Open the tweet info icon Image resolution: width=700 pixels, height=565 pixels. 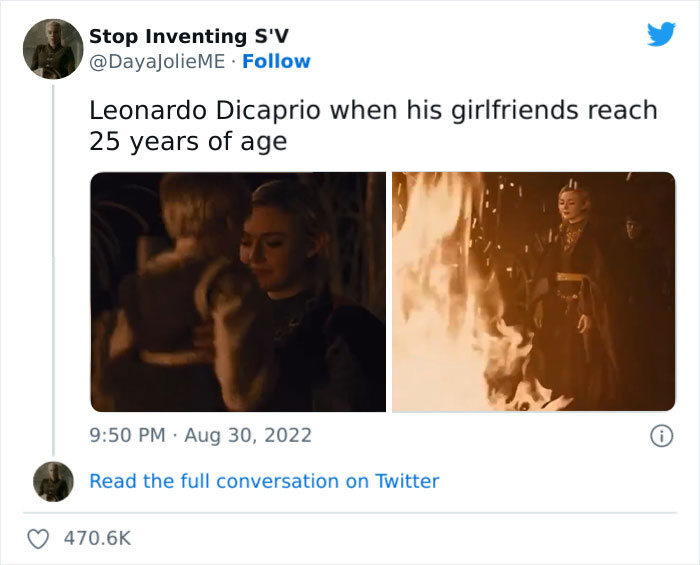coord(660,435)
